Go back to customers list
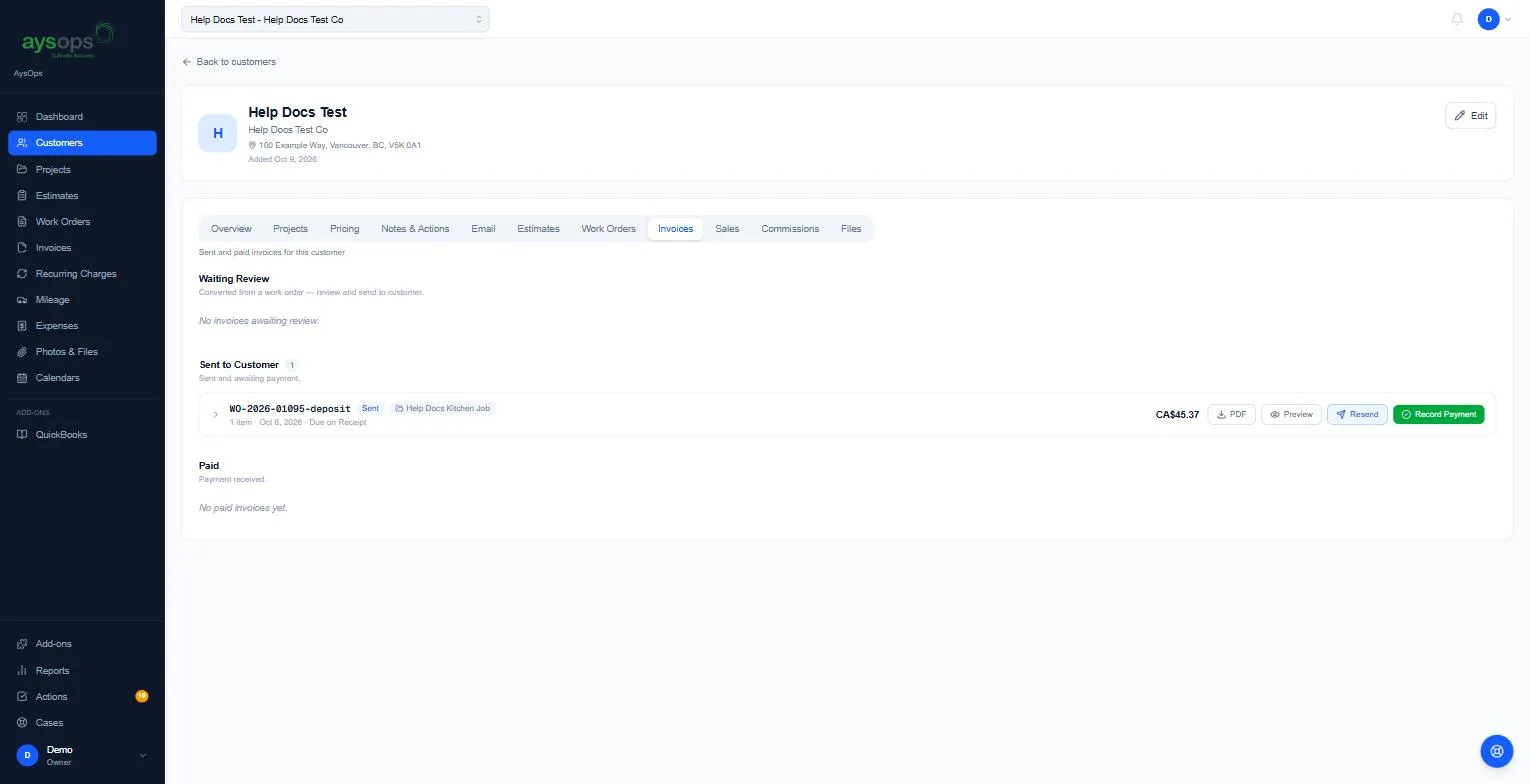1530x784 pixels. (x=229, y=62)
